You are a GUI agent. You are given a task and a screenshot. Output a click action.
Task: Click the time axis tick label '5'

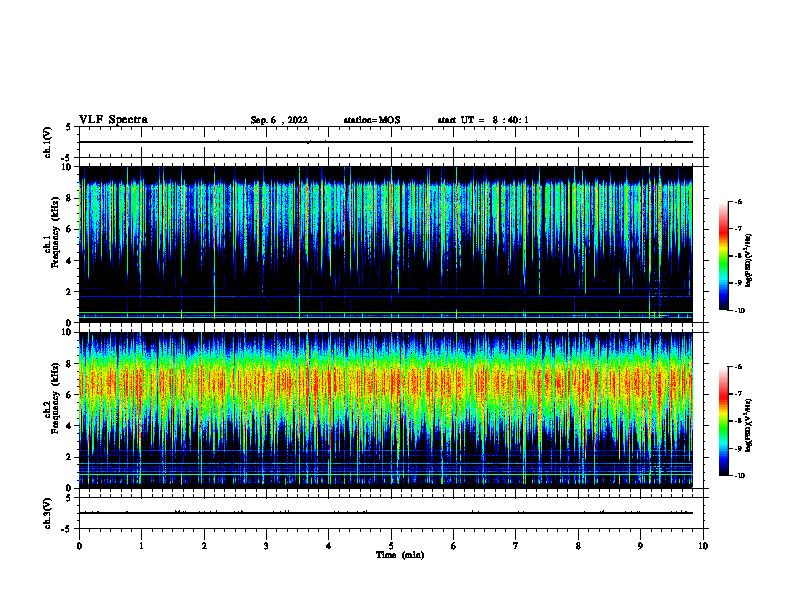pyautogui.click(x=391, y=546)
